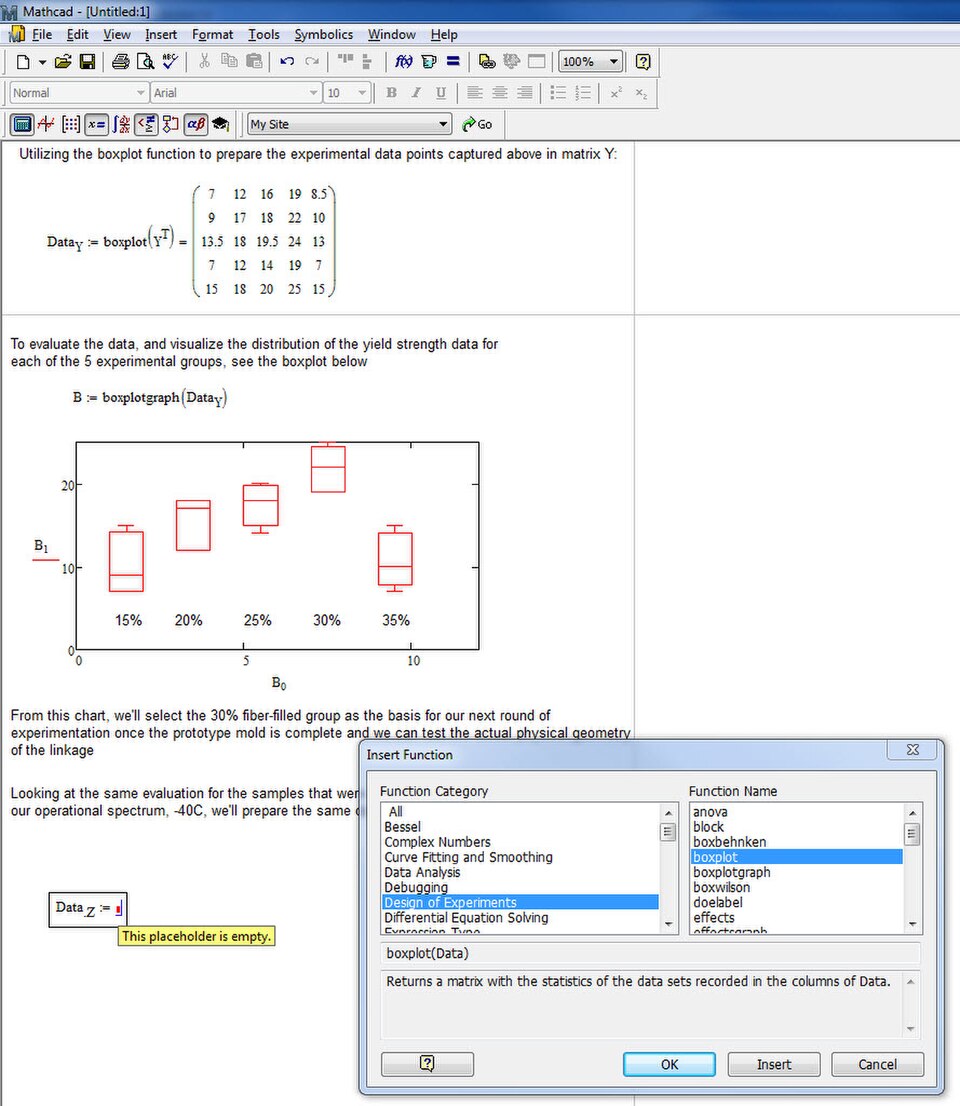Toggle italic text formatting
Viewport: 960px width, 1106px height.
click(x=416, y=93)
